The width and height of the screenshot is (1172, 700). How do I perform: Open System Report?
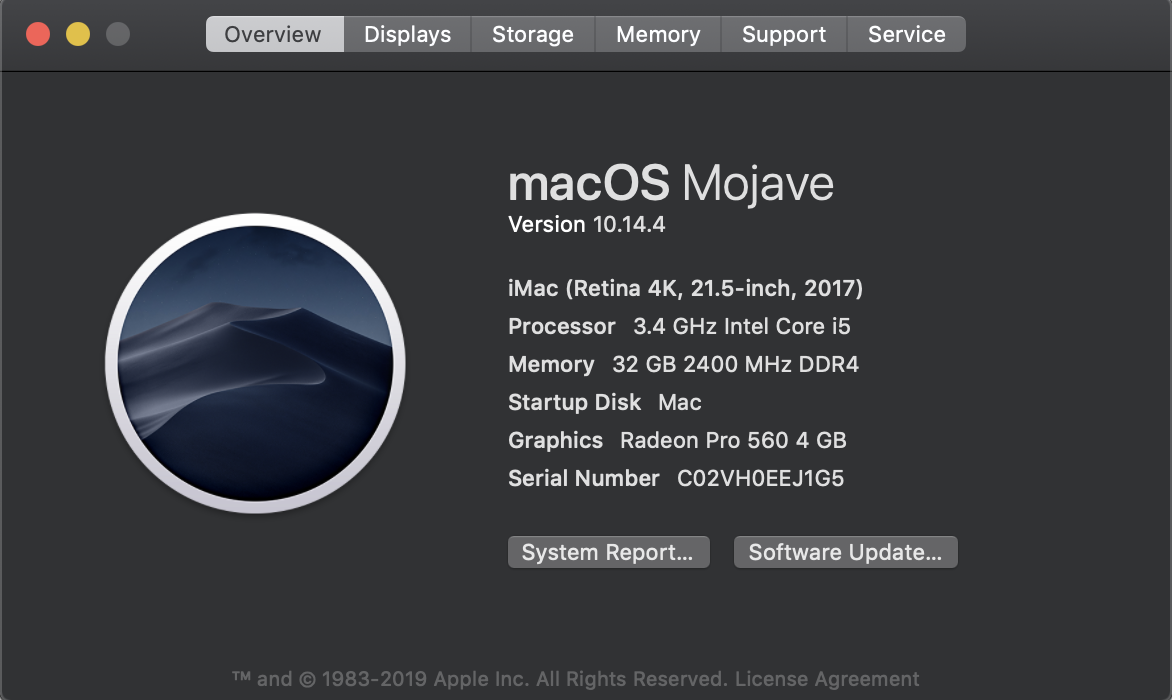[608, 553]
